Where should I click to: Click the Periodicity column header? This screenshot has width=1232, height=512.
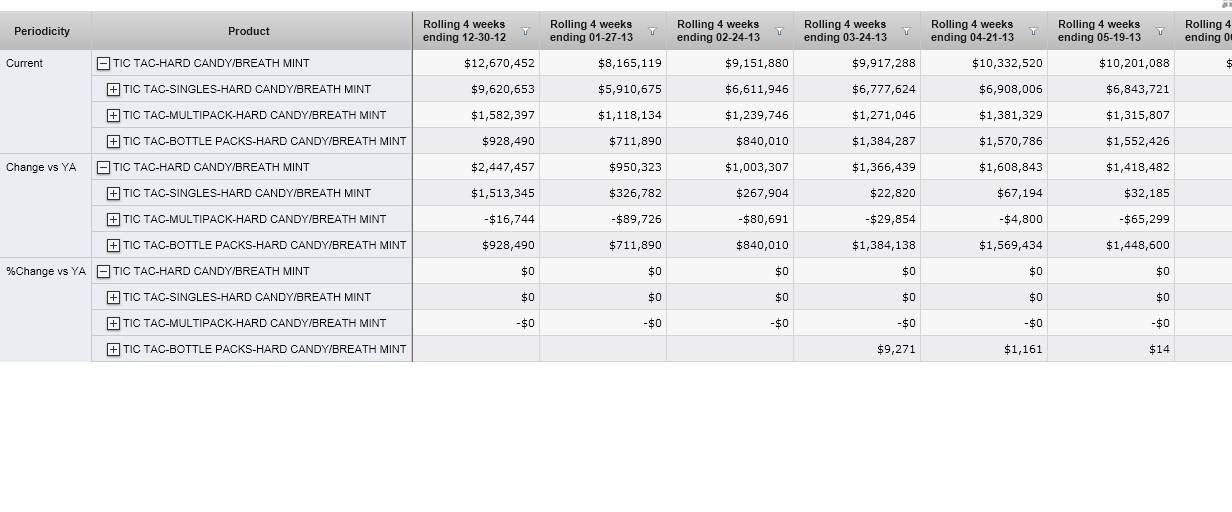click(42, 31)
